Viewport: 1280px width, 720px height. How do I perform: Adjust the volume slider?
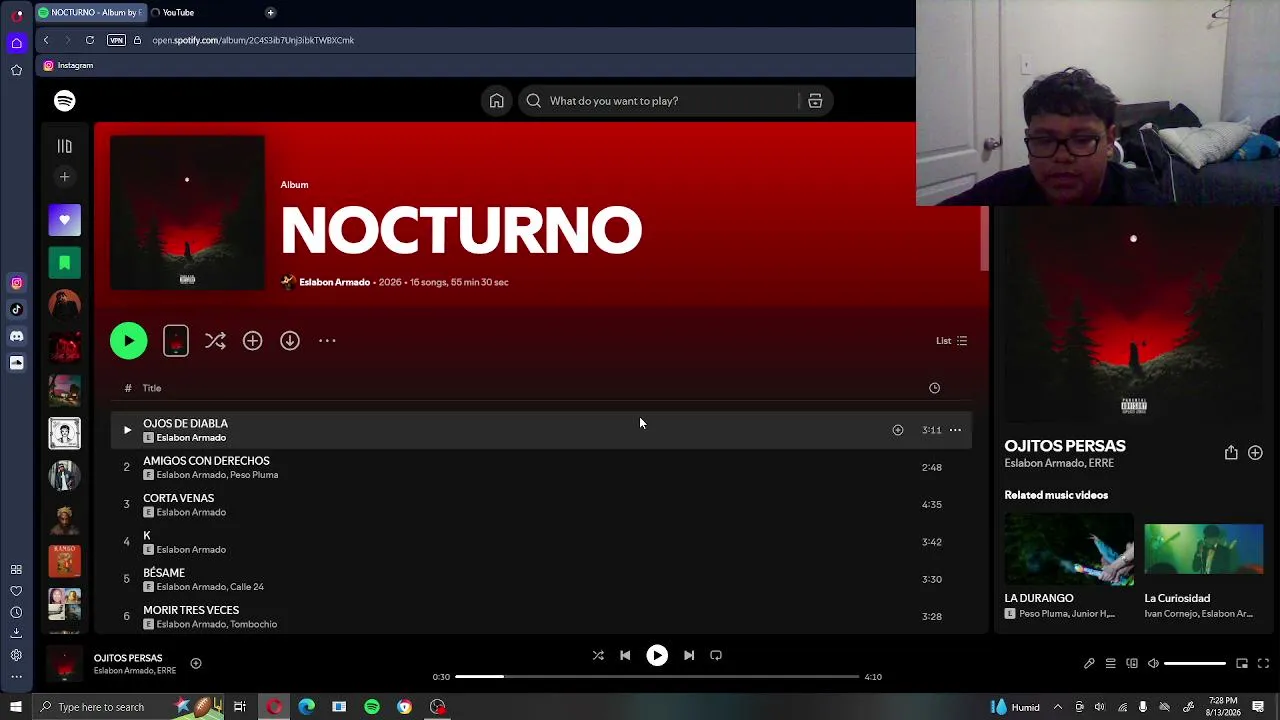(1195, 663)
